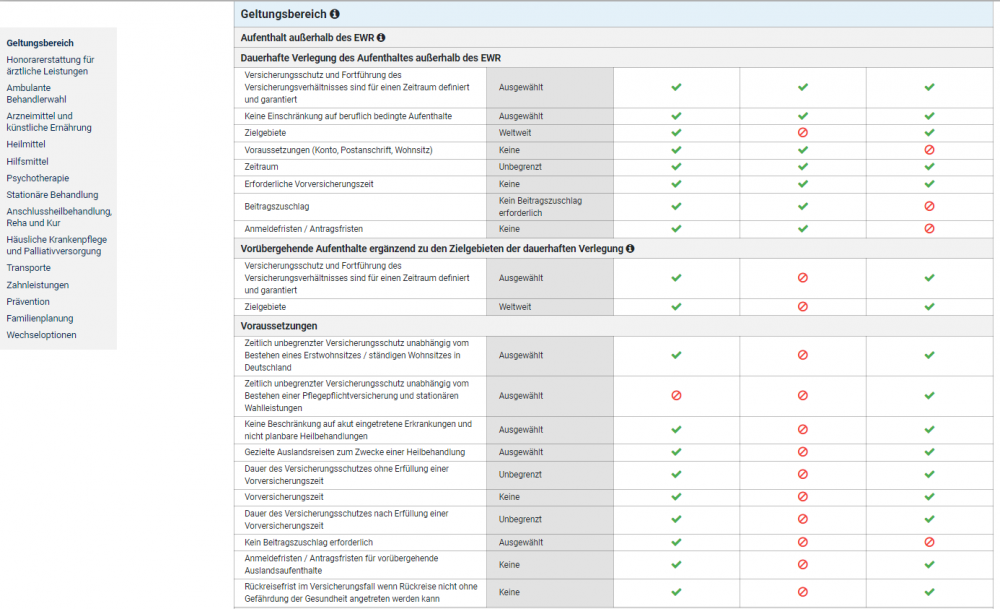Viewport: 1000px width, 609px height.
Task: Click the green checkmark in the Pflegepflichtversicherung row
Action: (x=929, y=396)
